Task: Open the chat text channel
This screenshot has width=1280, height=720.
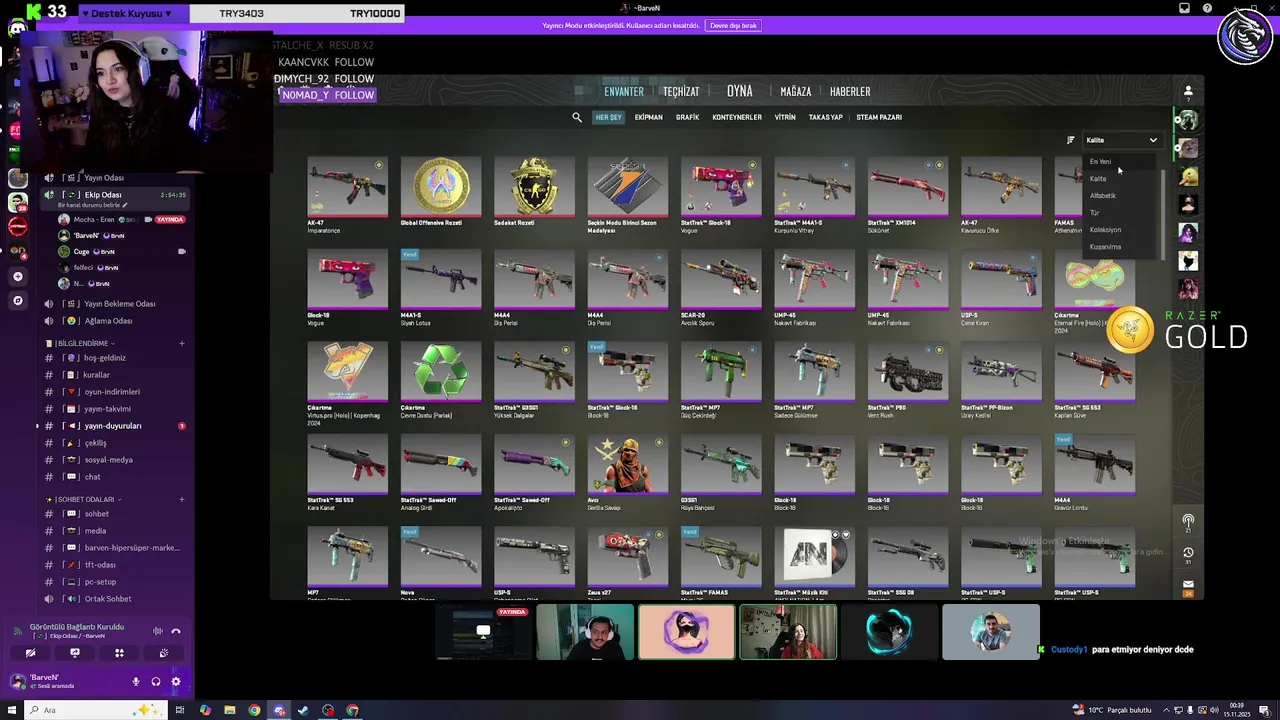Action: [112, 477]
